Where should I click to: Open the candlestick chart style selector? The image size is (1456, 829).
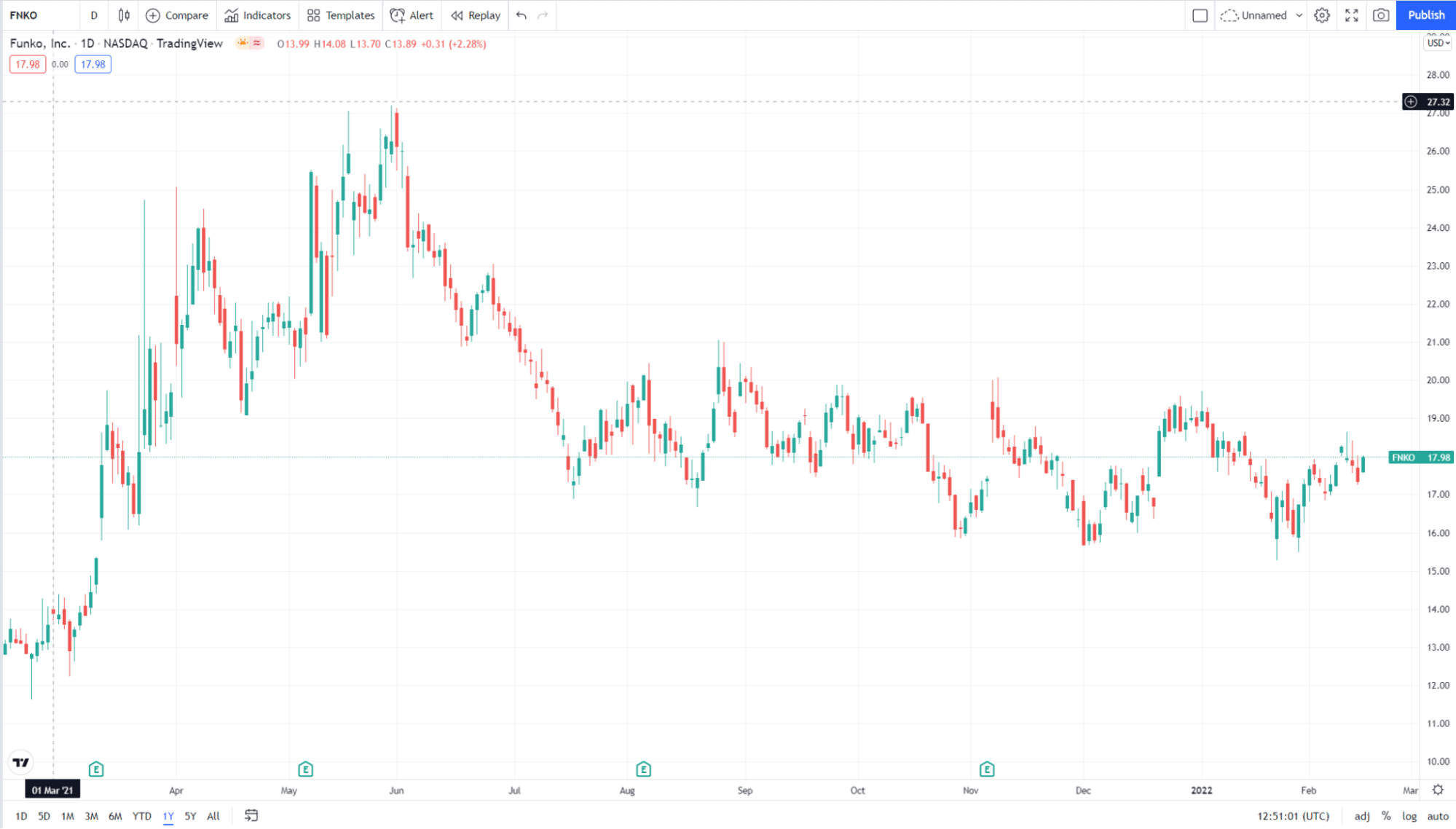[x=125, y=15]
